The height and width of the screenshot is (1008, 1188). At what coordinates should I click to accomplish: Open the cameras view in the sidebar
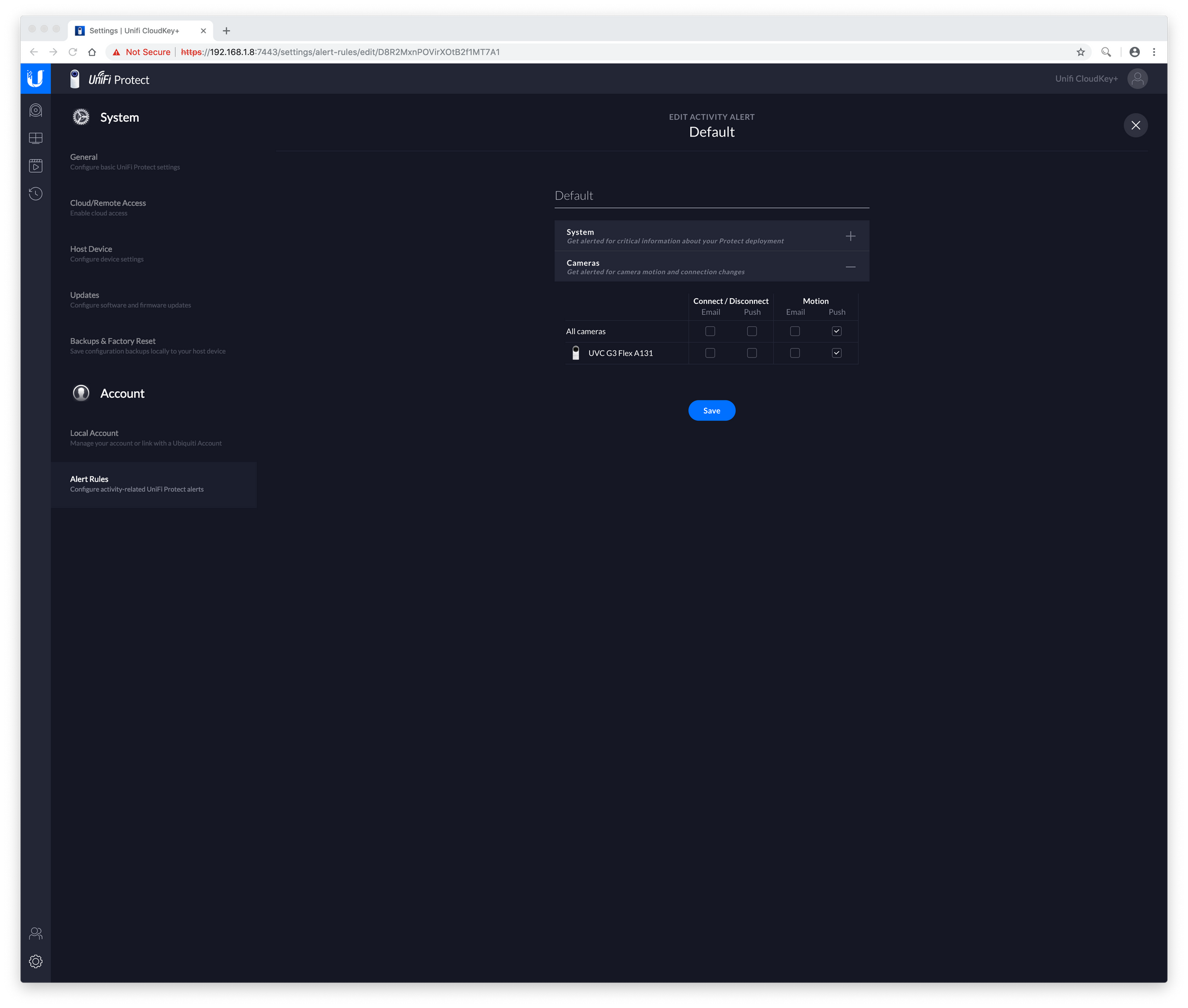point(36,110)
